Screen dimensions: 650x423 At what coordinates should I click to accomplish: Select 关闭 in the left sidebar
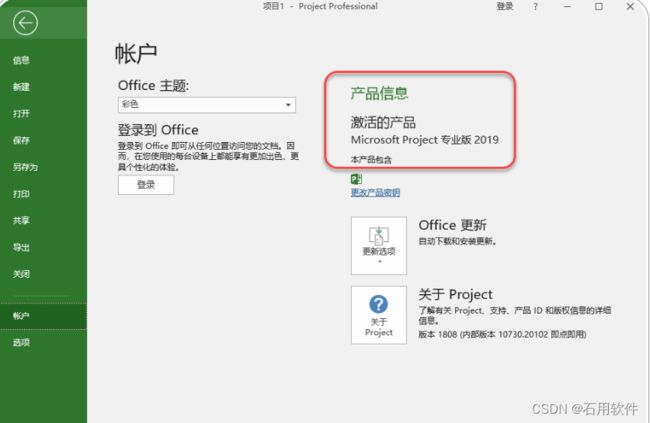pyautogui.click(x=21, y=274)
